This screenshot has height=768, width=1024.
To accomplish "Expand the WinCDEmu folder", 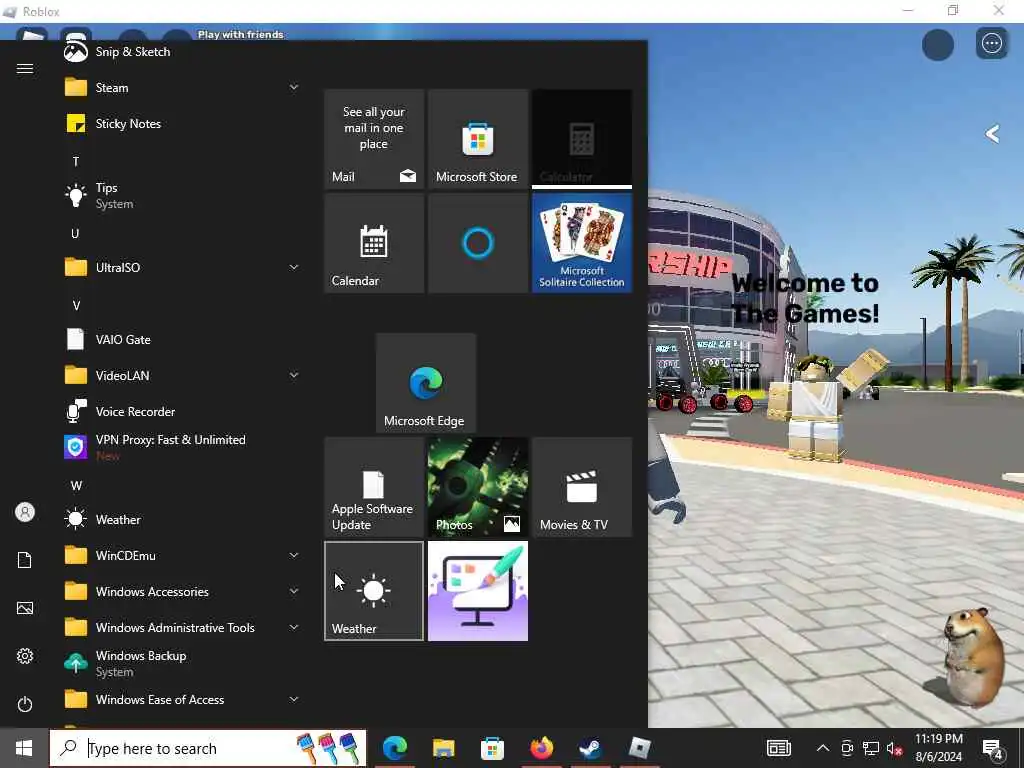I will pos(181,556).
